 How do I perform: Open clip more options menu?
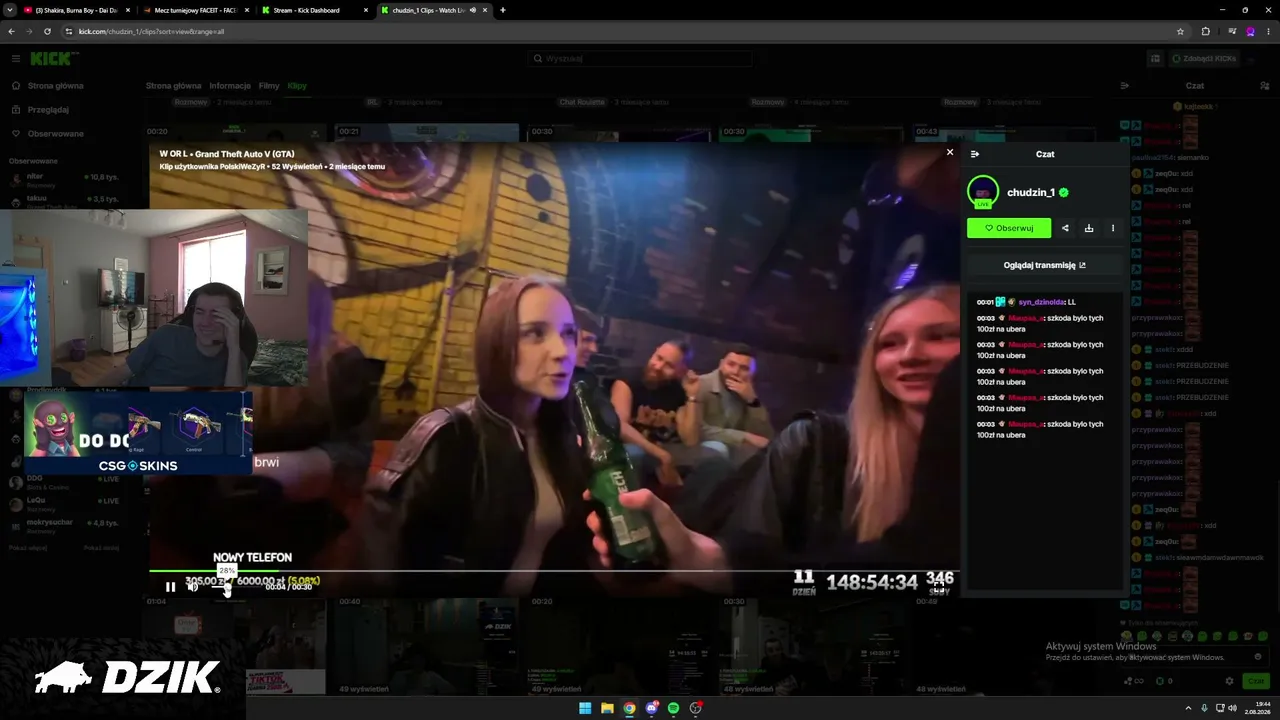point(1113,228)
